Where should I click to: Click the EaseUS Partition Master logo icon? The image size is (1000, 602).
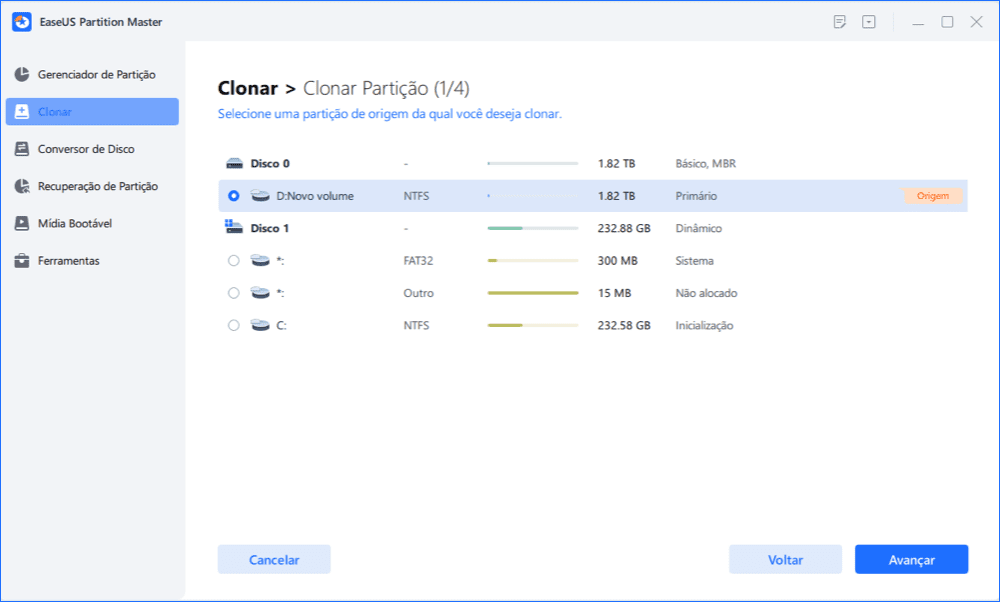(22, 22)
